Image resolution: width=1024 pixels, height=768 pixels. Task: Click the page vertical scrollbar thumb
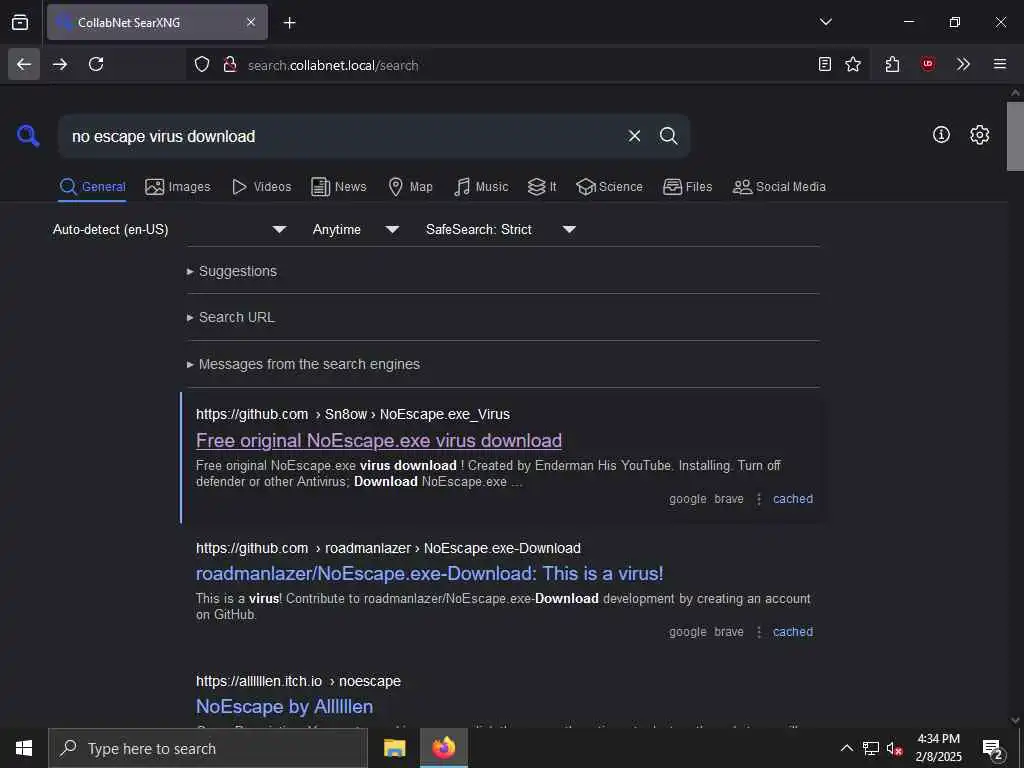pyautogui.click(x=1015, y=136)
